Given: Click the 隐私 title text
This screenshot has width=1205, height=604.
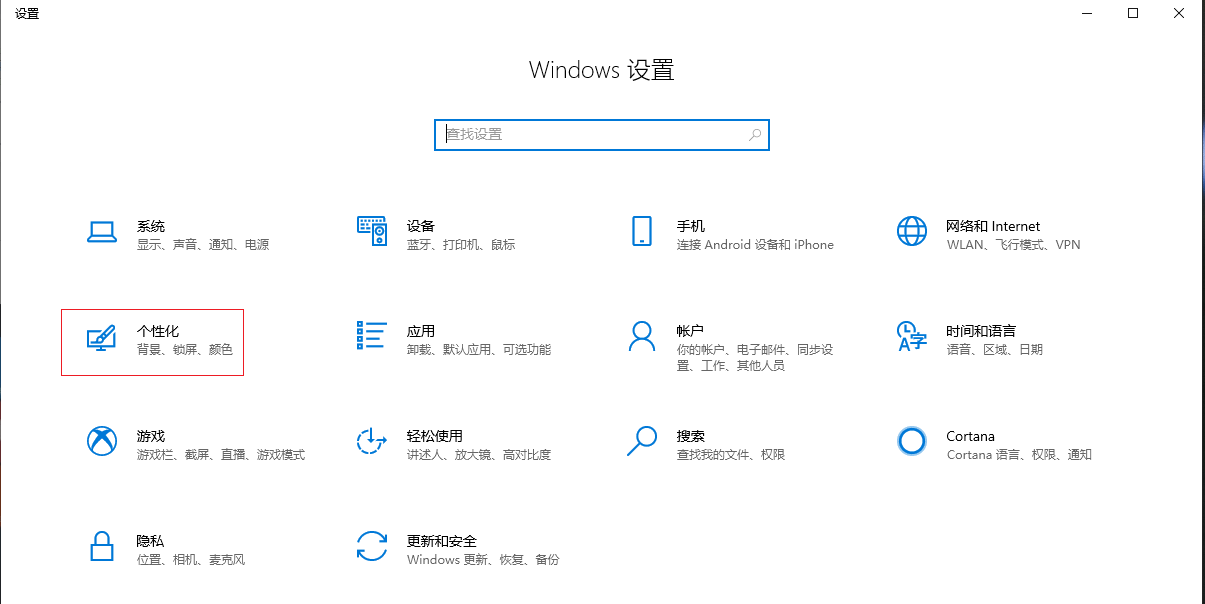Looking at the screenshot, I should pos(151,541).
